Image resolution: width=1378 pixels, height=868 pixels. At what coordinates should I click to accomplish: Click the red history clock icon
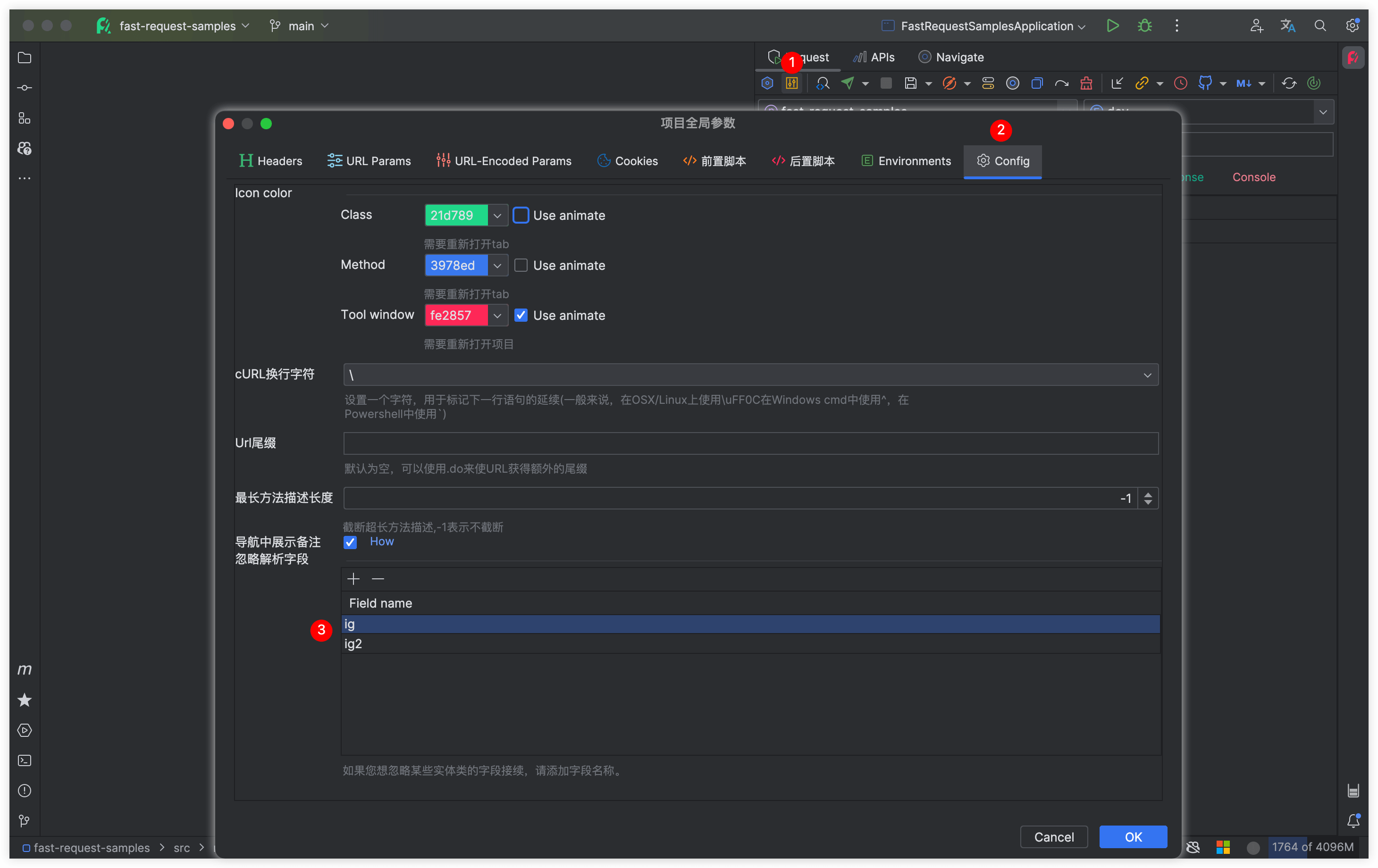click(1180, 83)
